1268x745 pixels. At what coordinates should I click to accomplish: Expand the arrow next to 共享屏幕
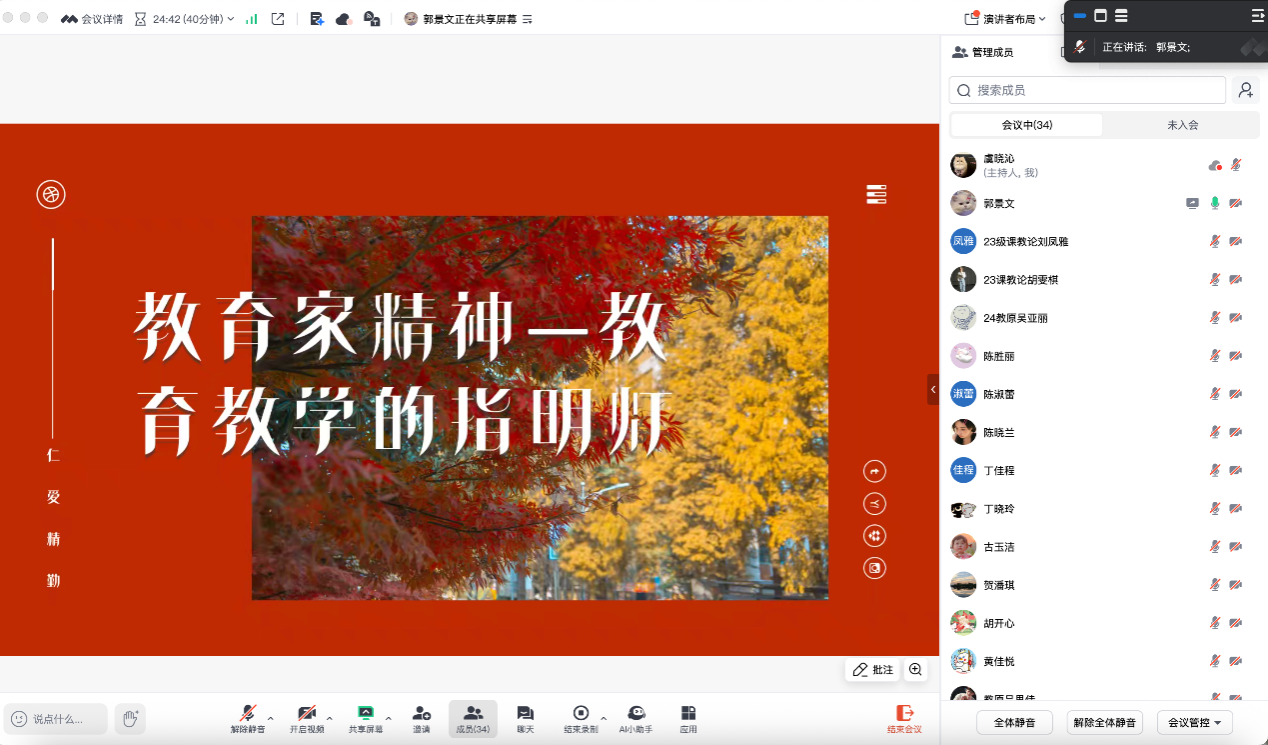pos(388,718)
